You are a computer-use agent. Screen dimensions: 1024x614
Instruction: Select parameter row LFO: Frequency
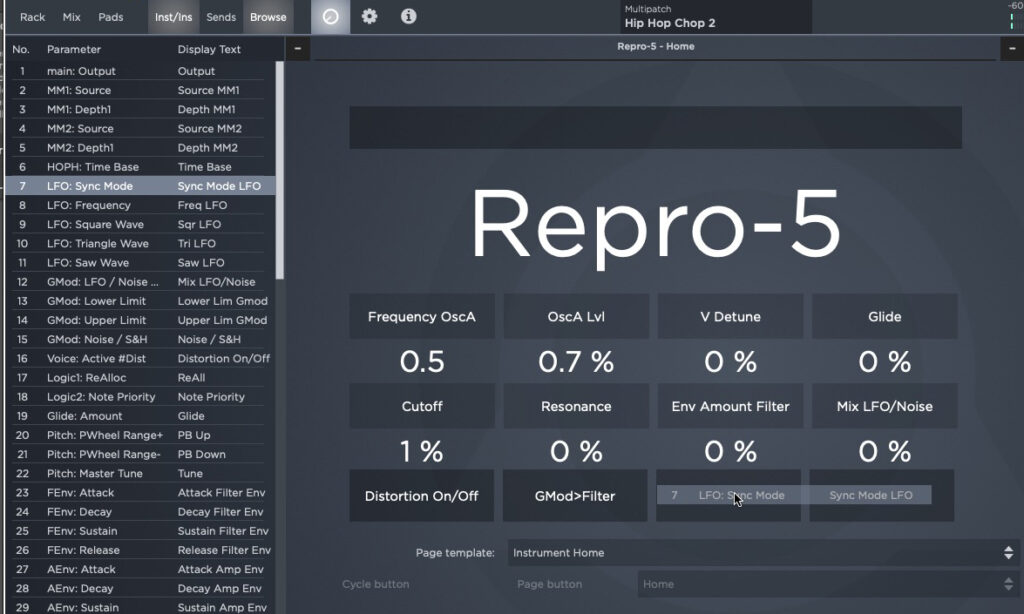140,205
